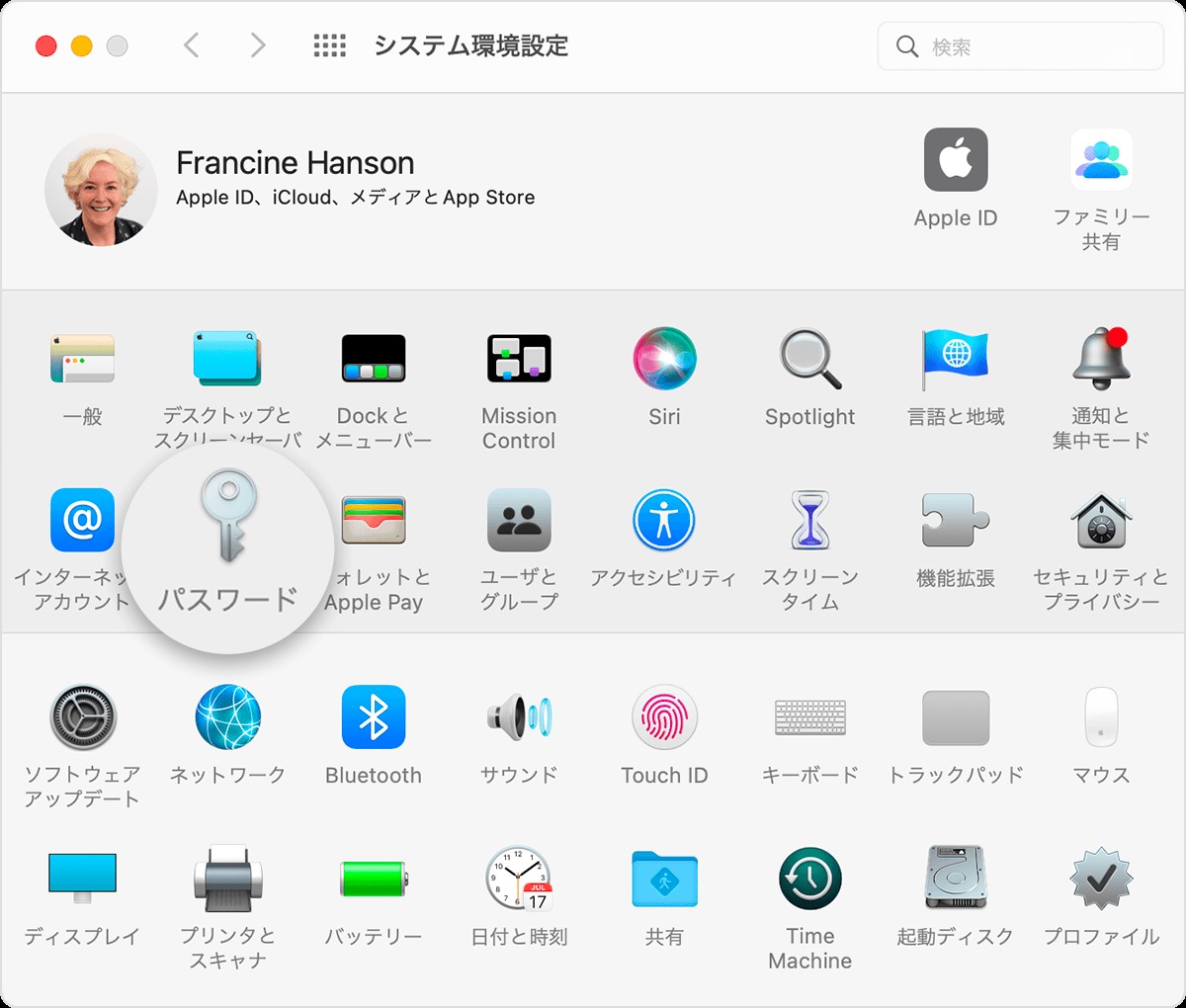The image size is (1186, 1008).
Task: Open キーボード preferences
Action: pyautogui.click(x=810, y=717)
